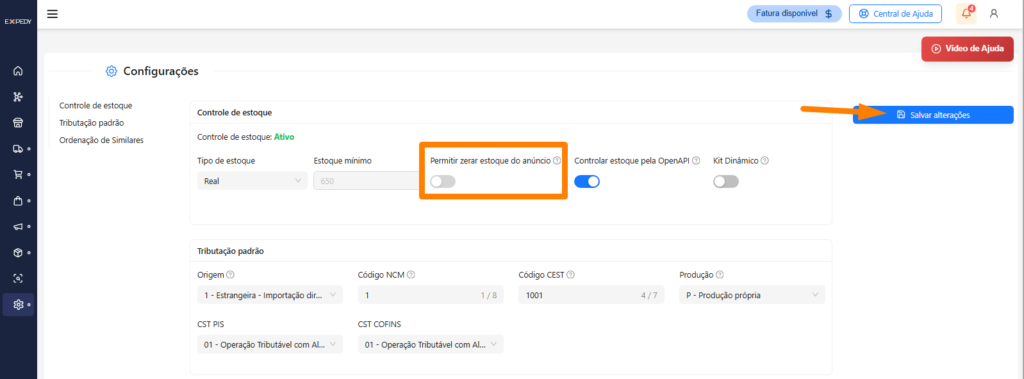The height and width of the screenshot is (379, 1024).
Task: Click the Código NCM field
Action: (x=431, y=295)
